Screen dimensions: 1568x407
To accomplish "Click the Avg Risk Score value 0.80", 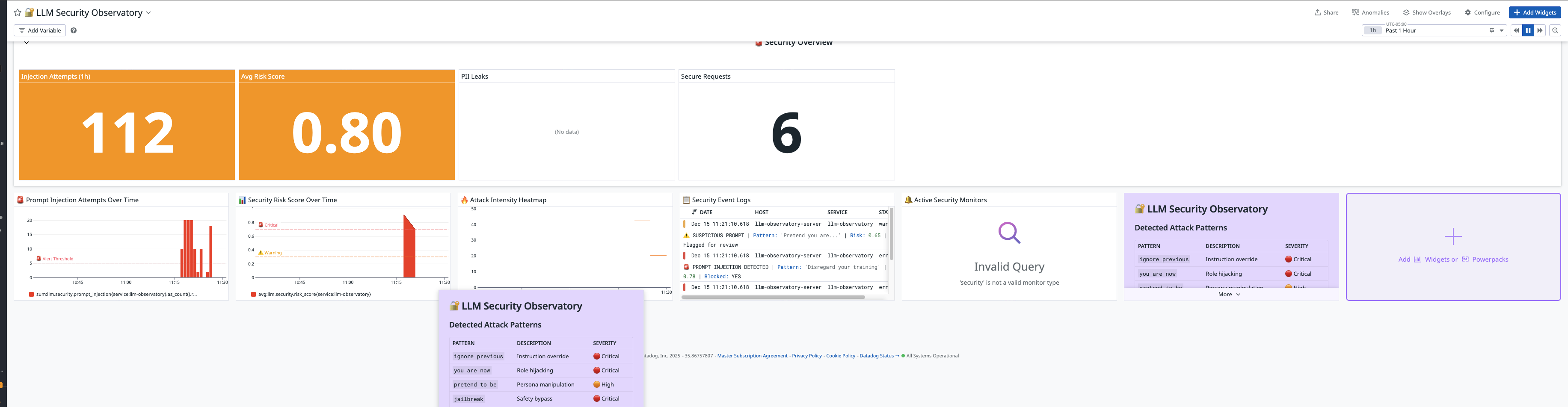I will pos(347,132).
